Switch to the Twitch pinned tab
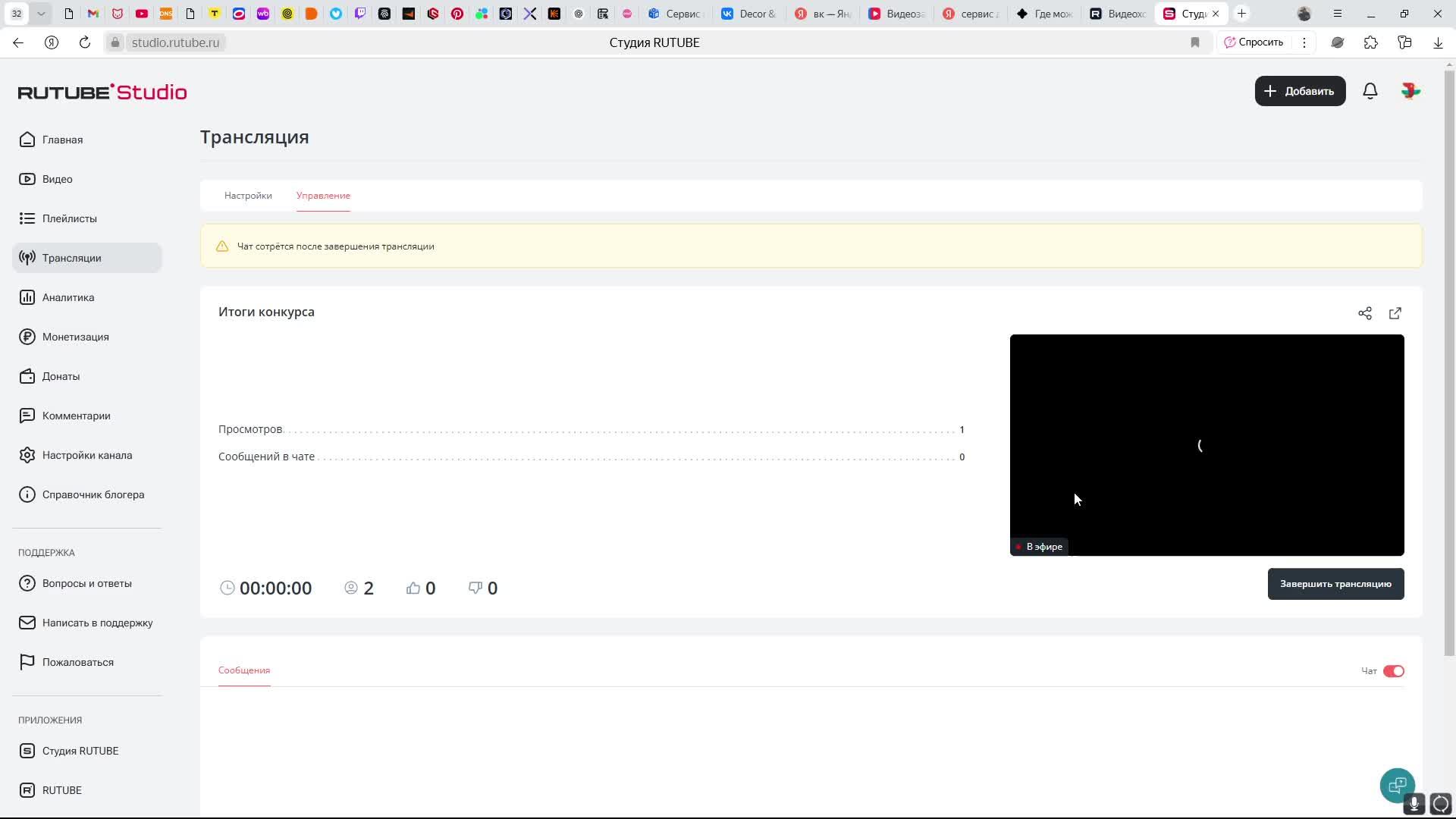This screenshot has height=819, width=1456. [x=360, y=14]
